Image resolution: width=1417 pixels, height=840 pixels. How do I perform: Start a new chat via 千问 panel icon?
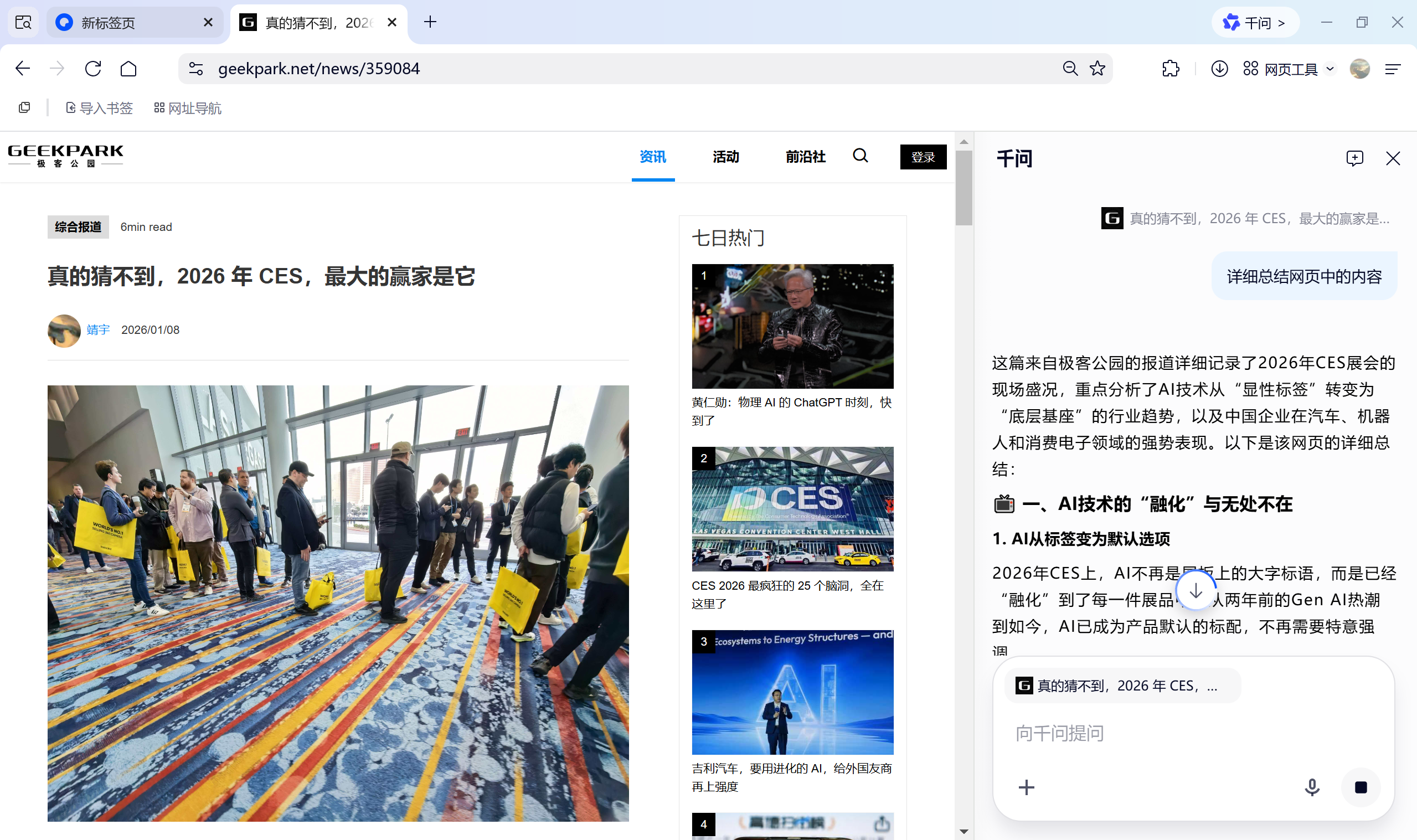1355,158
